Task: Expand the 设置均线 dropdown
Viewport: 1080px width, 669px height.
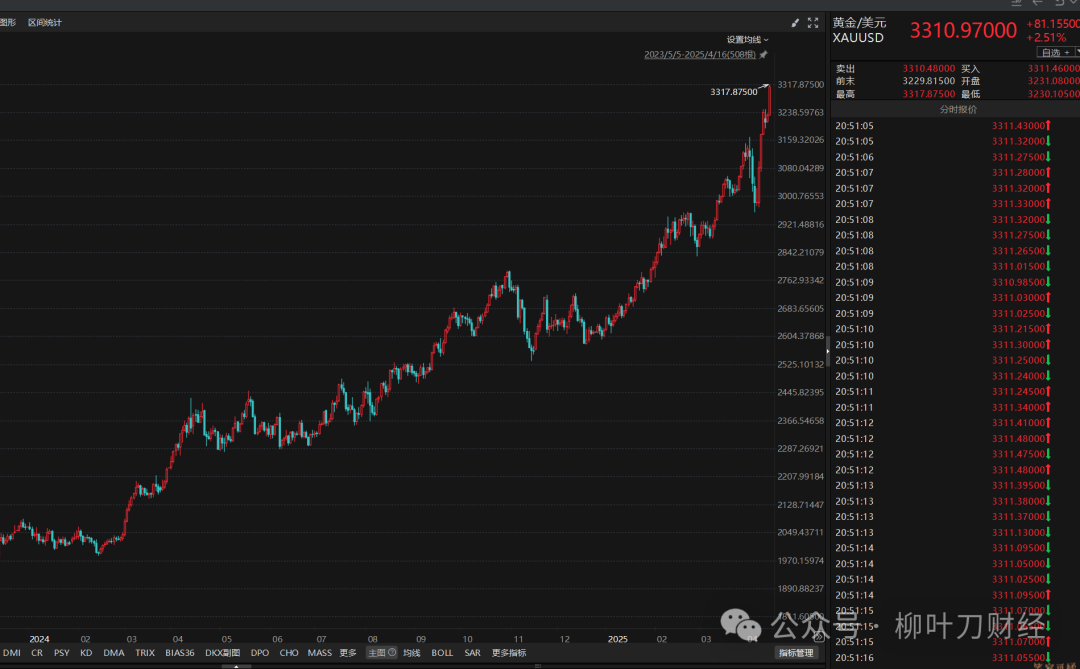Action: tap(747, 40)
